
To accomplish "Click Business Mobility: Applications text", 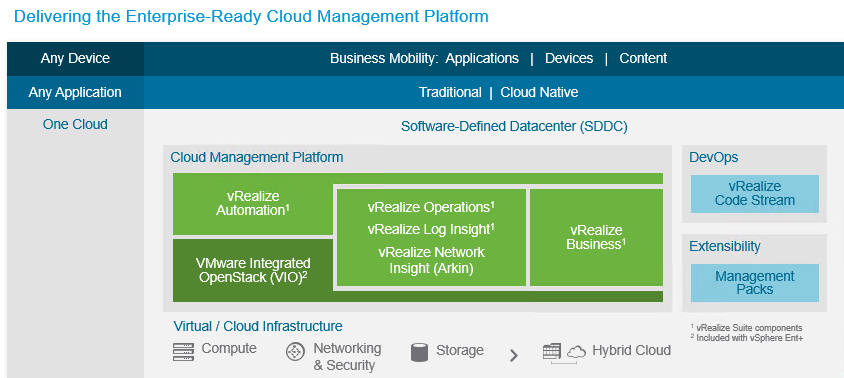I will 424,58.
